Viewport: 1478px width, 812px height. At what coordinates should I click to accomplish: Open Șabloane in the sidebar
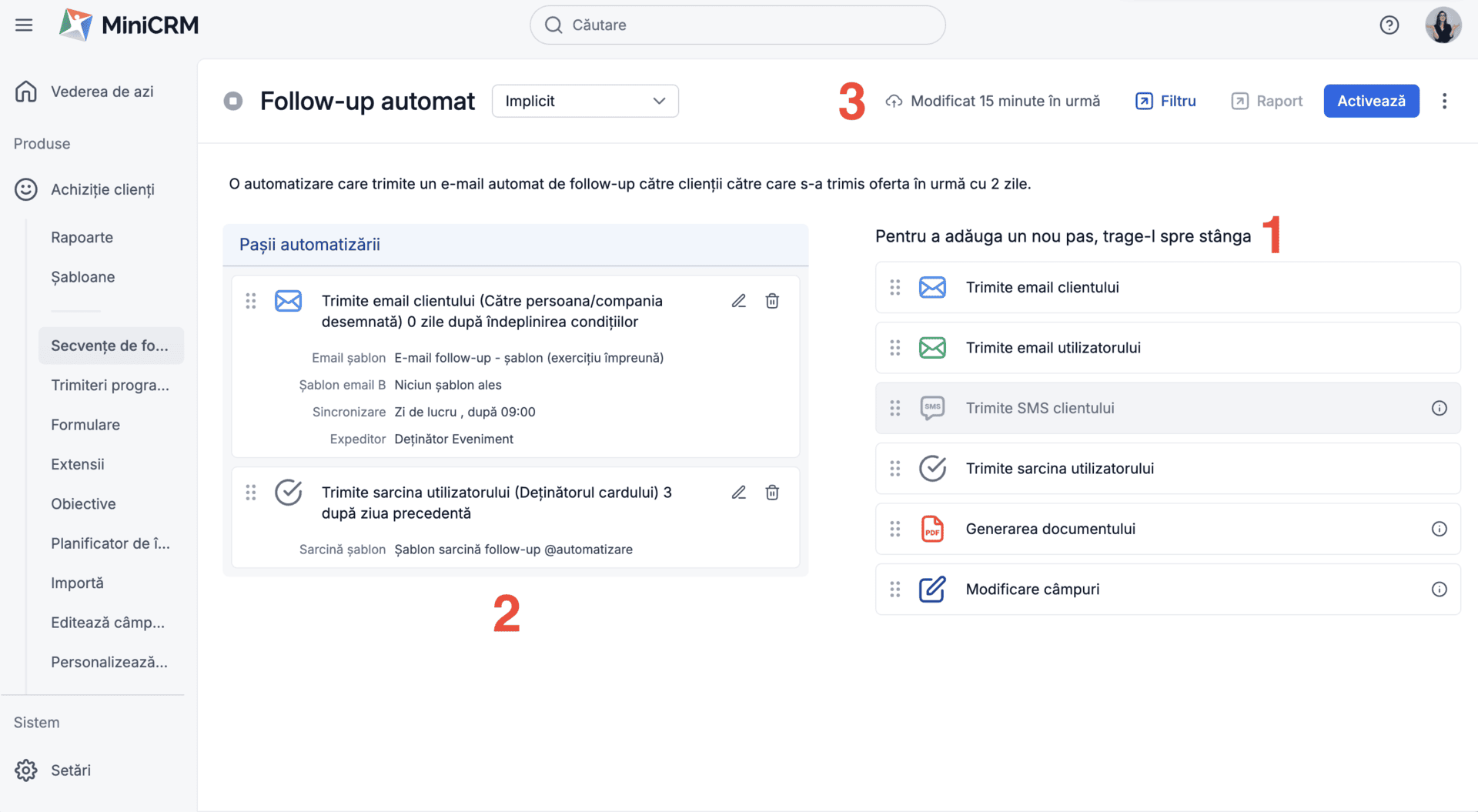pyautogui.click(x=83, y=277)
